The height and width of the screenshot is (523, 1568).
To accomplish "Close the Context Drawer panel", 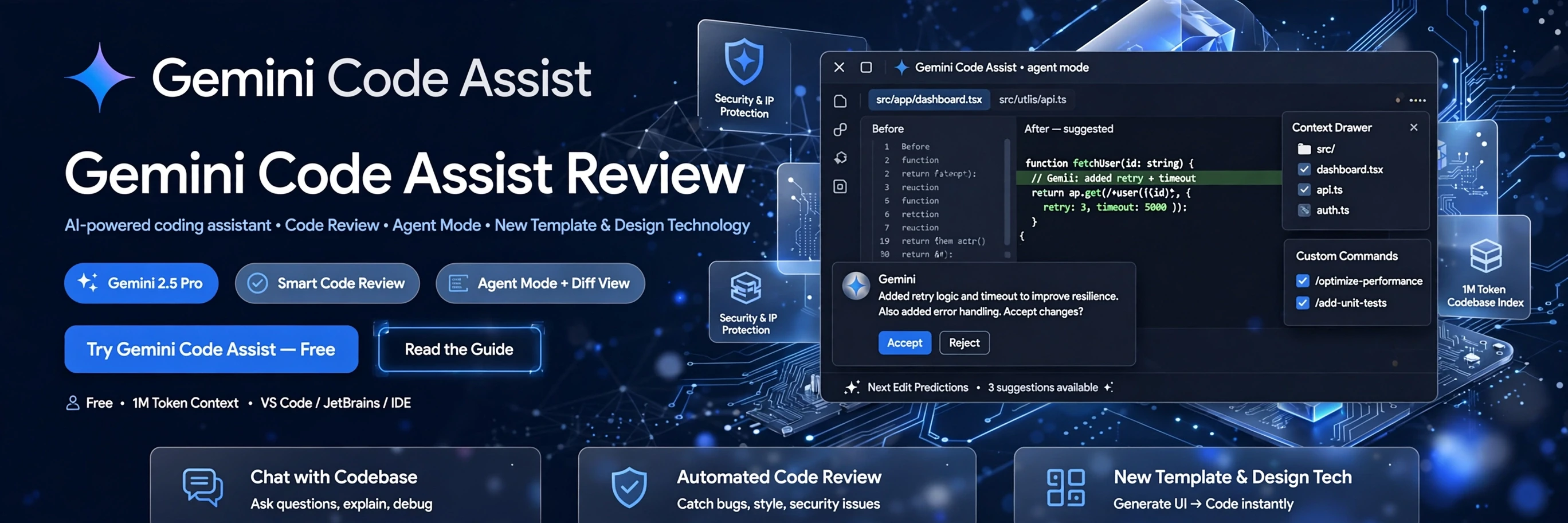I will click(x=1413, y=127).
